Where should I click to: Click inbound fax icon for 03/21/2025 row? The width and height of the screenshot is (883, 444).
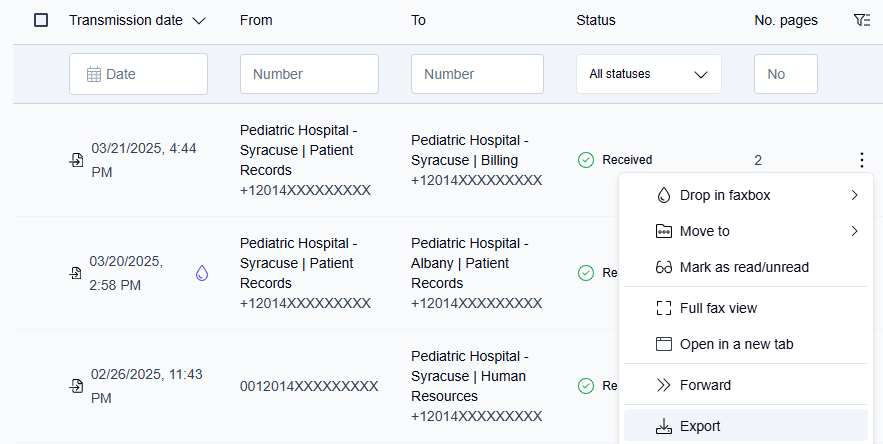point(77,160)
